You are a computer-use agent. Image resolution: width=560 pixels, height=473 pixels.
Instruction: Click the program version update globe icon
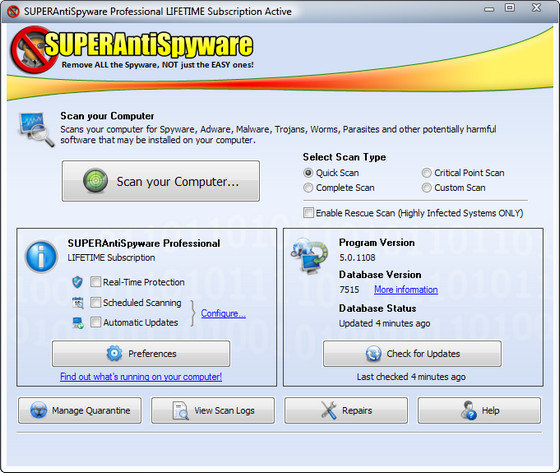click(309, 256)
